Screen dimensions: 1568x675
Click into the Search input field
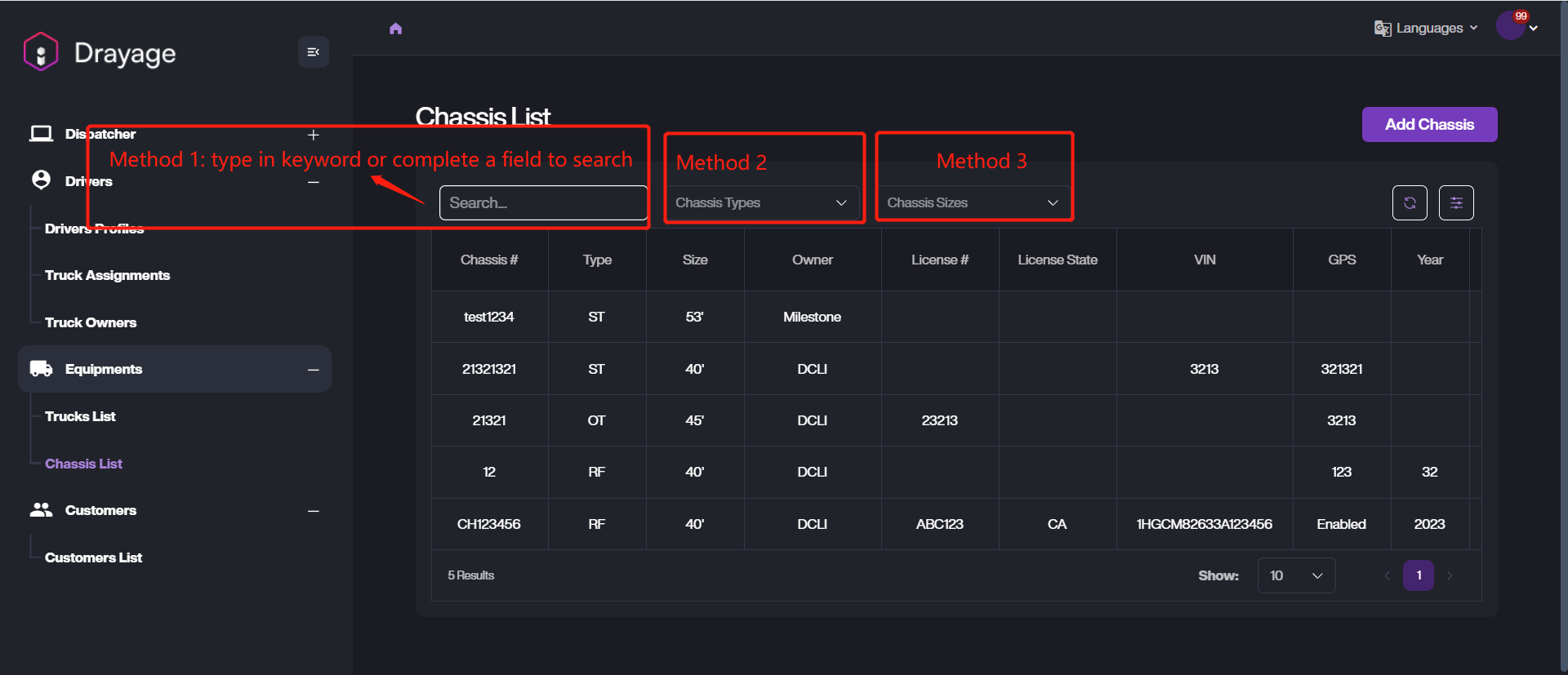click(543, 202)
